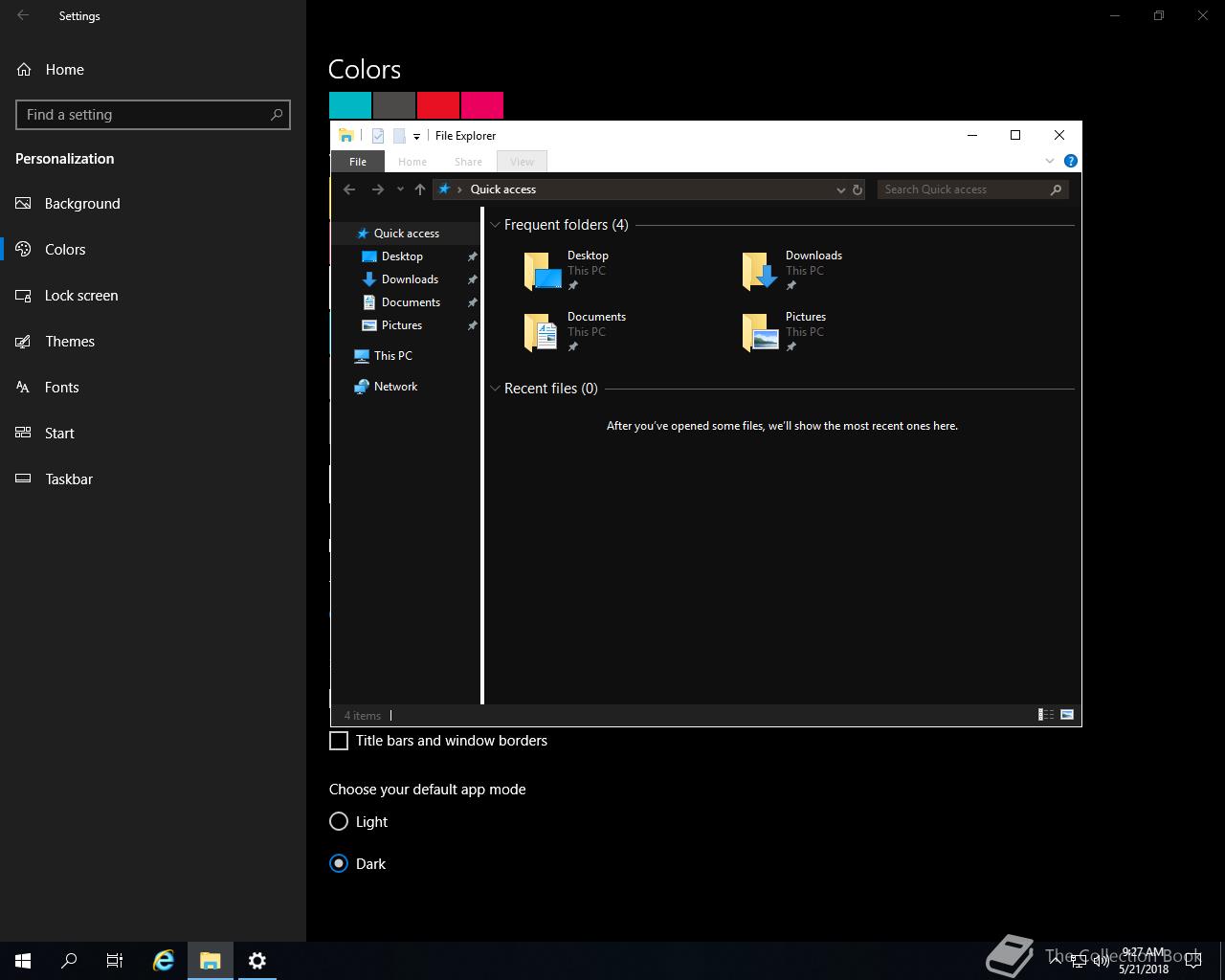Open Task View from the taskbar
The height and width of the screenshot is (980, 1225).
[115, 961]
